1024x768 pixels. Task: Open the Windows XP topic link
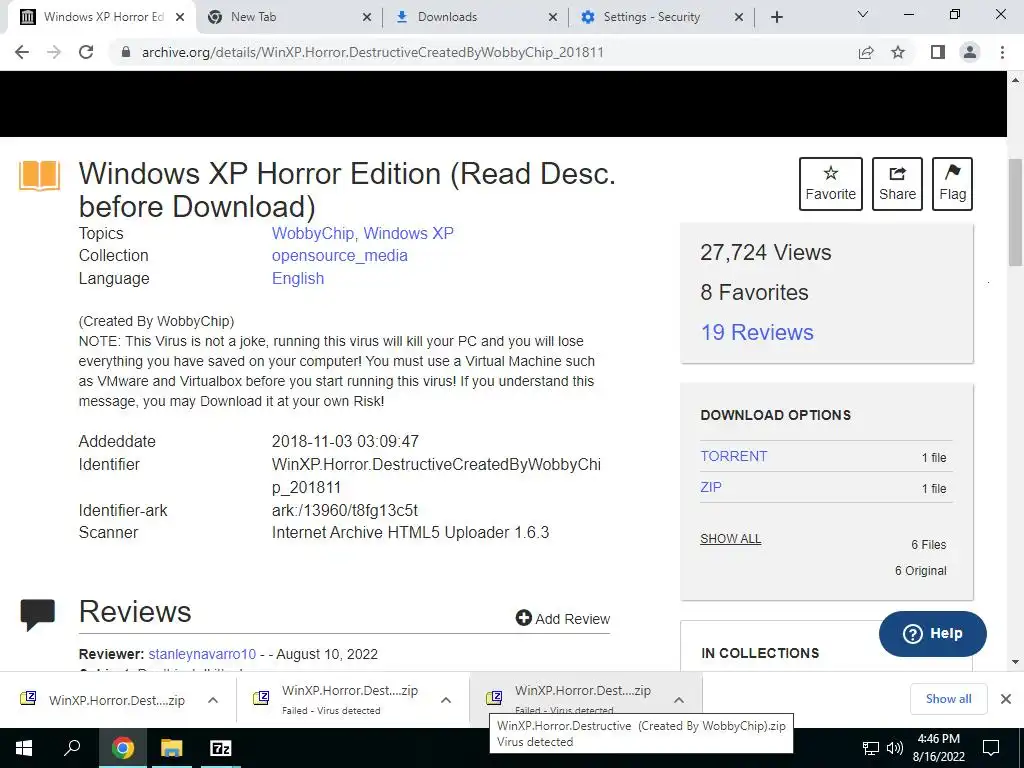(408, 233)
